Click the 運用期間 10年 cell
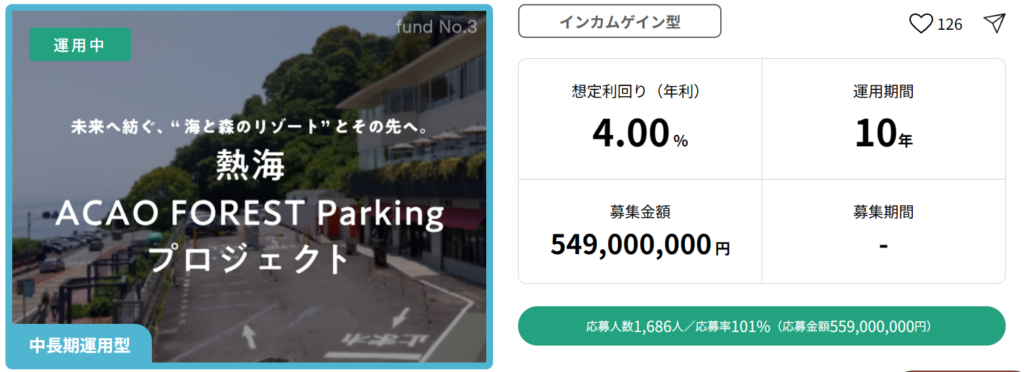The width and height of the screenshot is (1024, 372). click(x=883, y=119)
